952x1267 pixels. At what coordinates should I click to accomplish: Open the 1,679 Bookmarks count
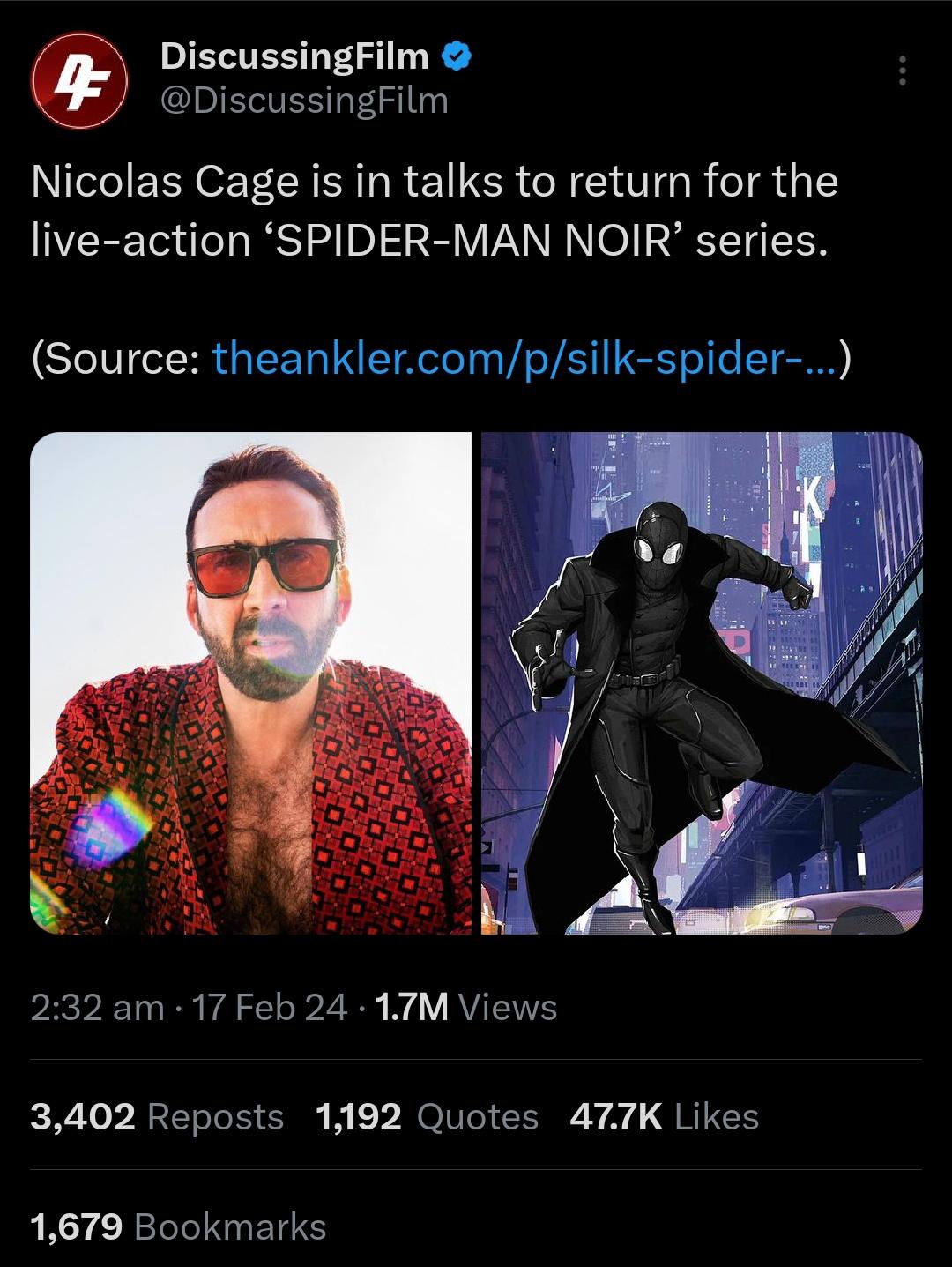(176, 1226)
